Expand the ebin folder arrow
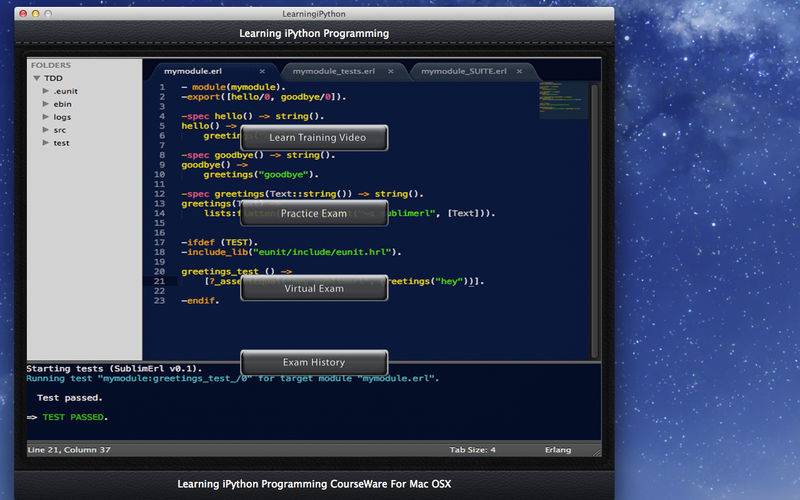The width and height of the screenshot is (800, 500). pos(46,104)
